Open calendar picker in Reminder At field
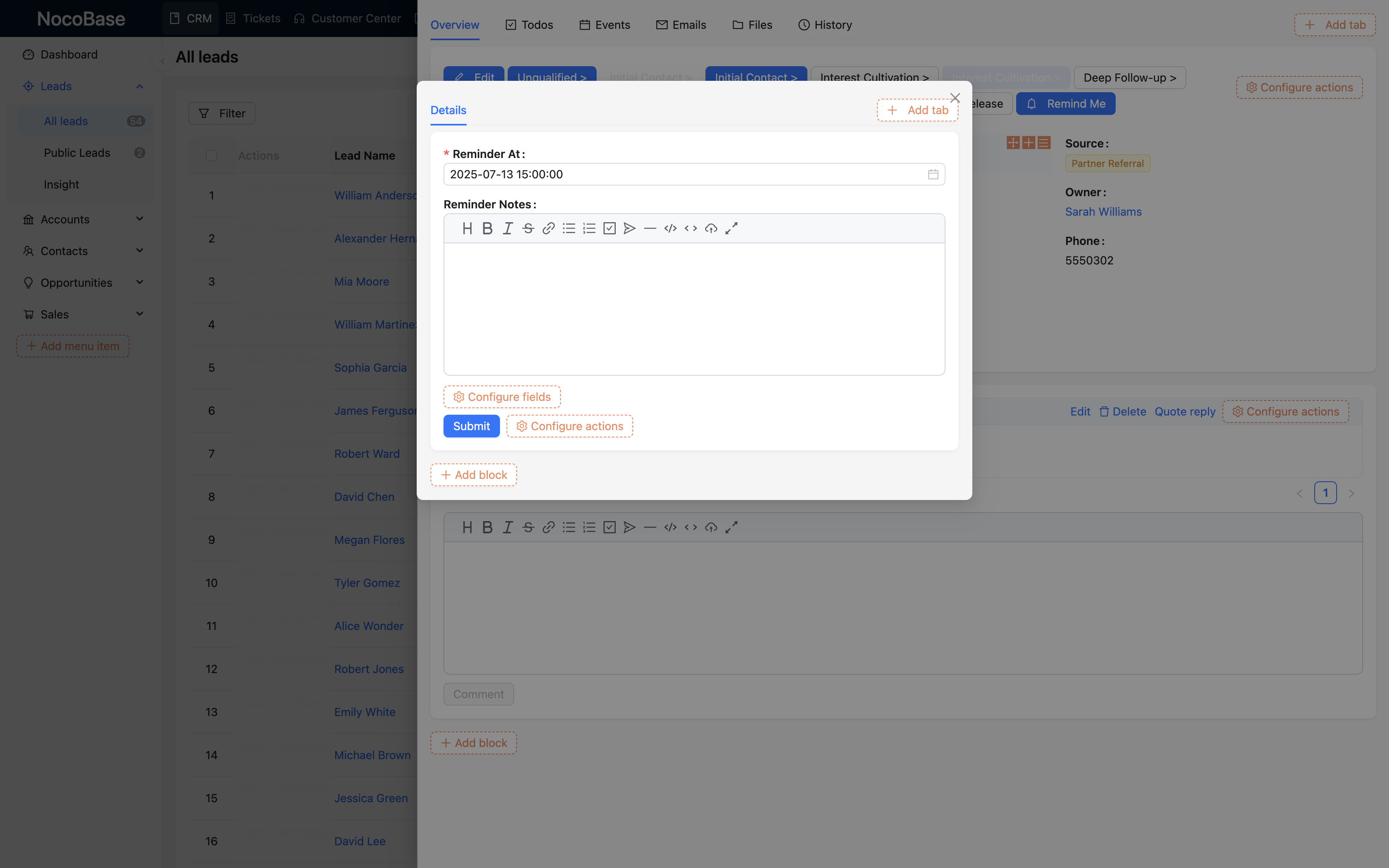Viewport: 1389px width, 868px height. (932, 175)
